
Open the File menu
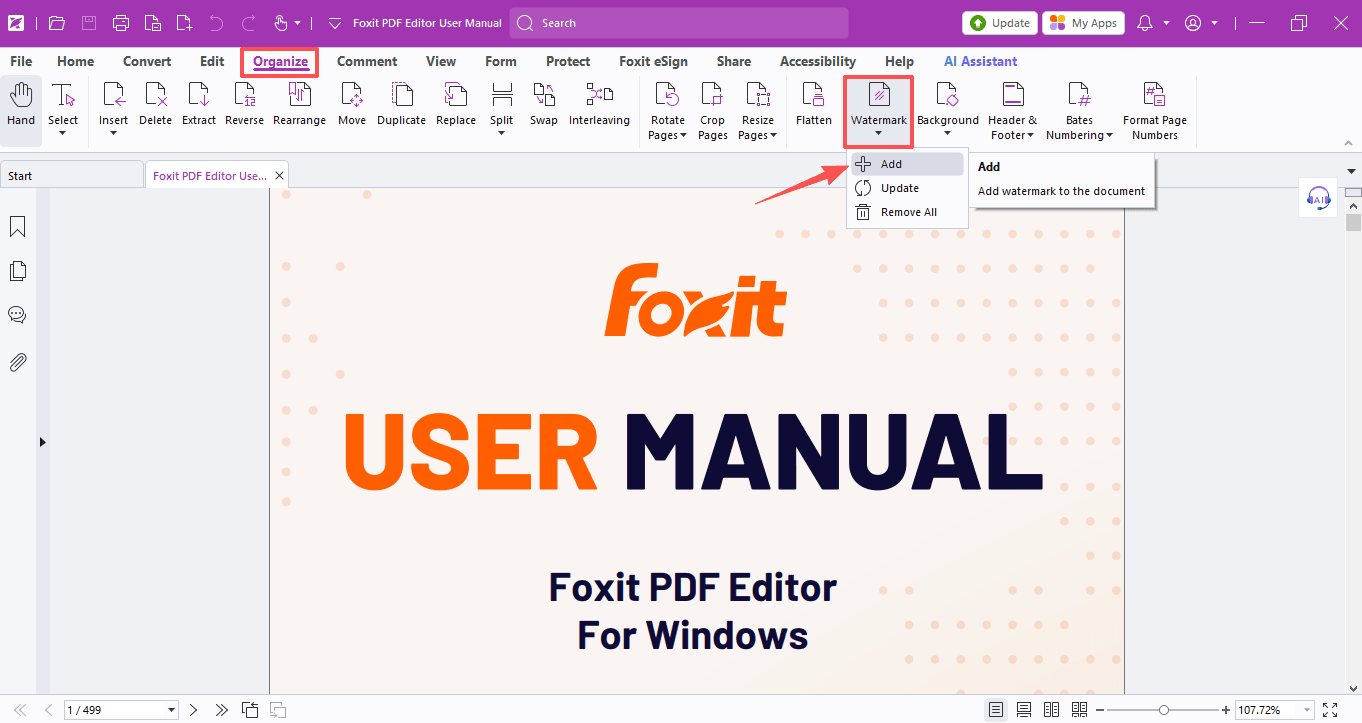tap(21, 61)
